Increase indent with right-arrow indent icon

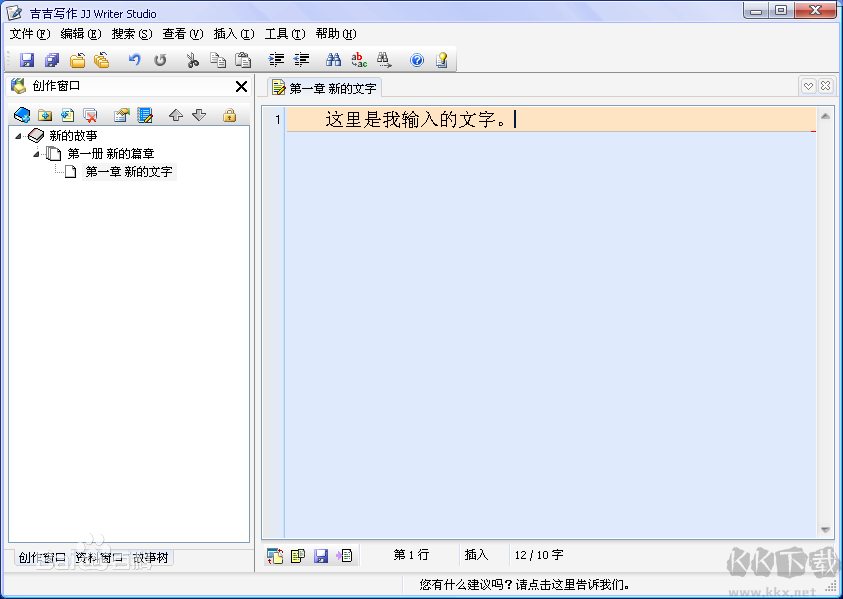point(276,60)
